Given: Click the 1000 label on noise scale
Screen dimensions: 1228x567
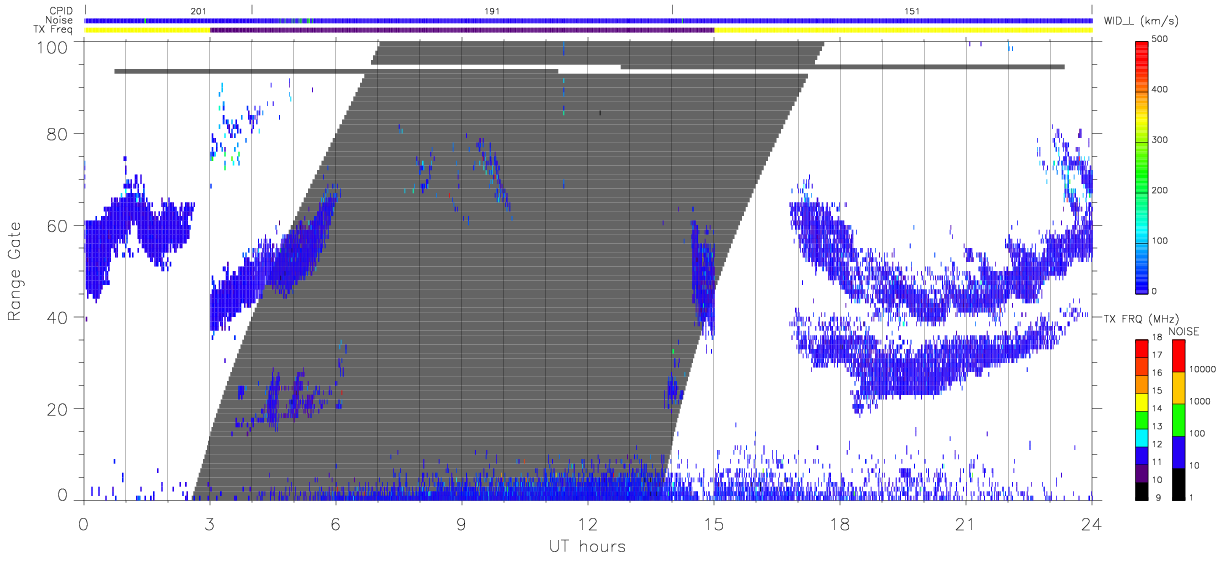Looking at the screenshot, I should click(1198, 401).
